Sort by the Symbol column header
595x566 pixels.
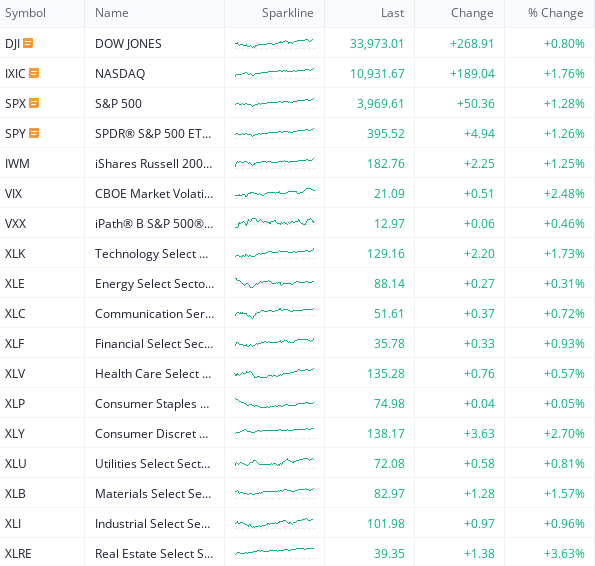[25, 13]
